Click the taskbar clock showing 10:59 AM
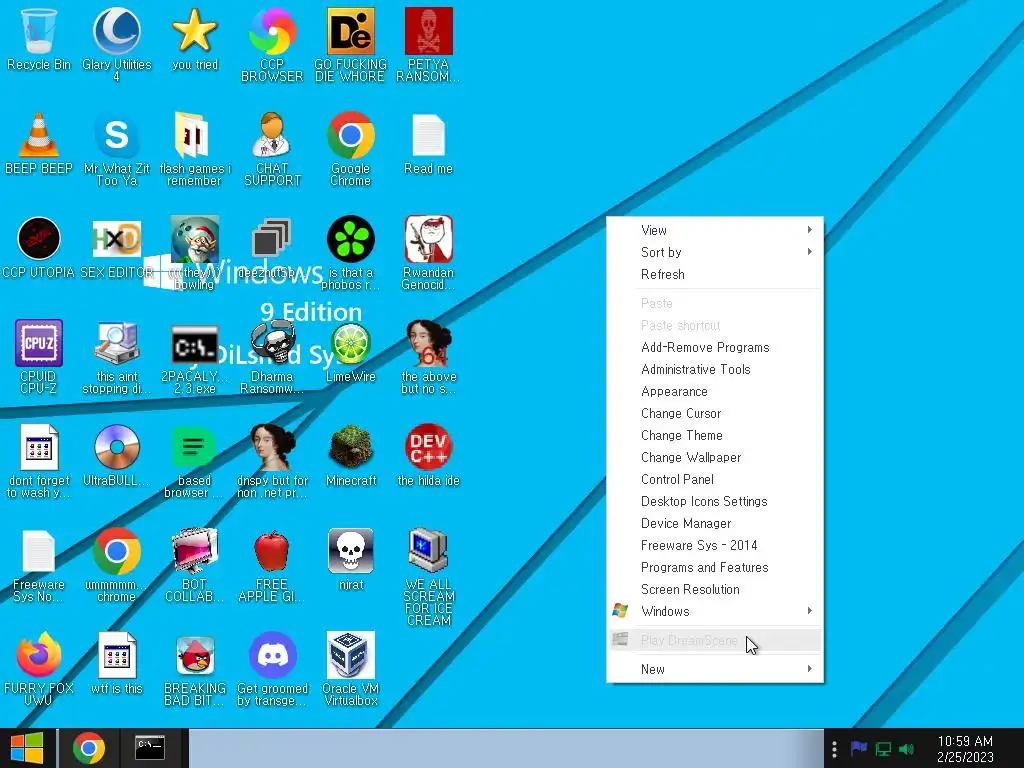This screenshot has width=1024, height=768. click(965, 749)
